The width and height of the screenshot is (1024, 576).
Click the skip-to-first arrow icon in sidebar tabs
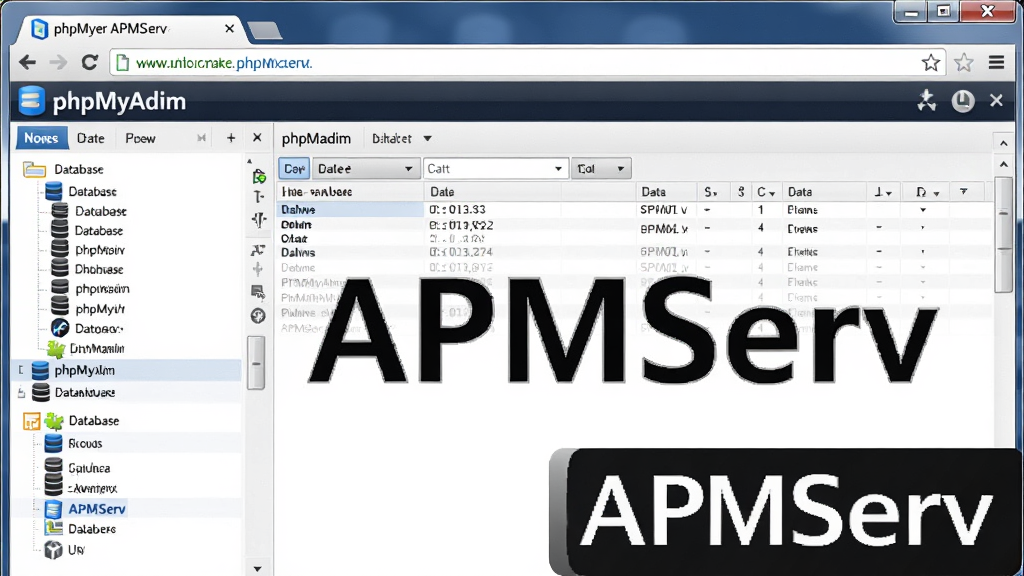202,138
